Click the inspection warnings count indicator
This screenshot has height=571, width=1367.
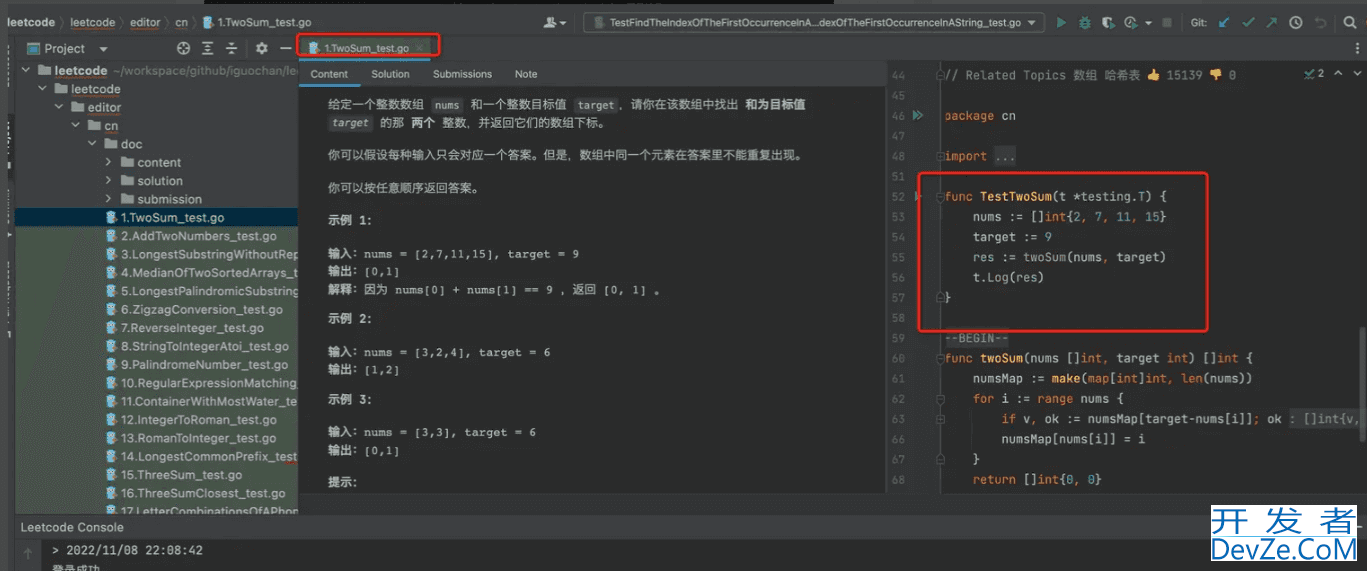coord(1315,74)
